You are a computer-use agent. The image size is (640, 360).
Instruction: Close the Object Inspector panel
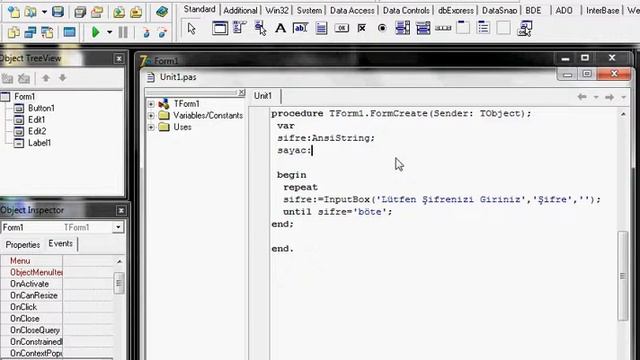pos(121,211)
